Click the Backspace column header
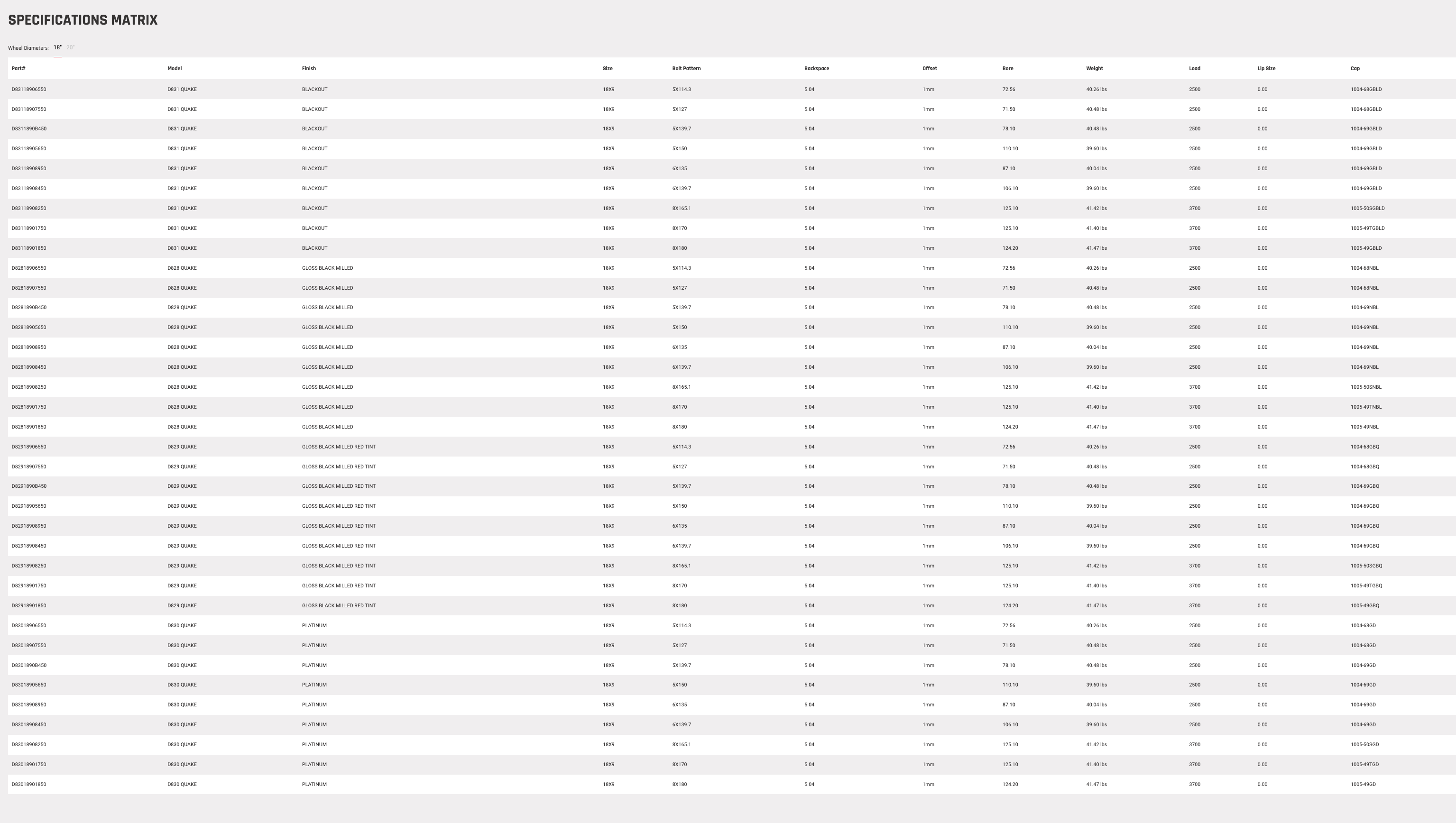Image resolution: width=1456 pixels, height=823 pixels. [817, 68]
